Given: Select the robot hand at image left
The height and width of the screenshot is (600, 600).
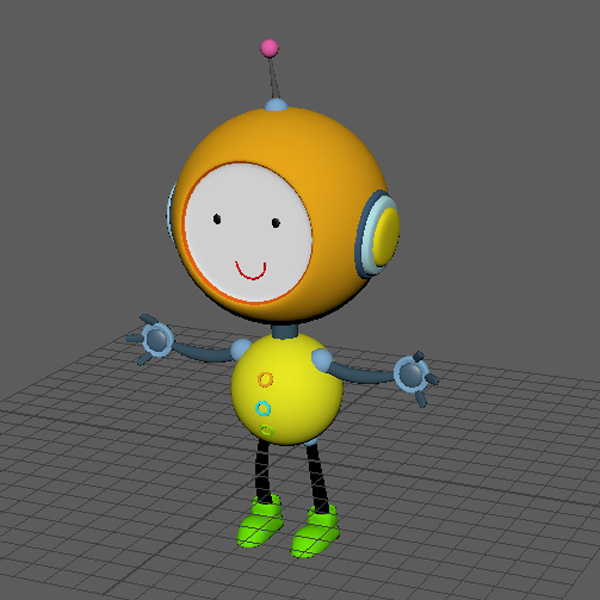Looking at the screenshot, I should coord(155,340).
